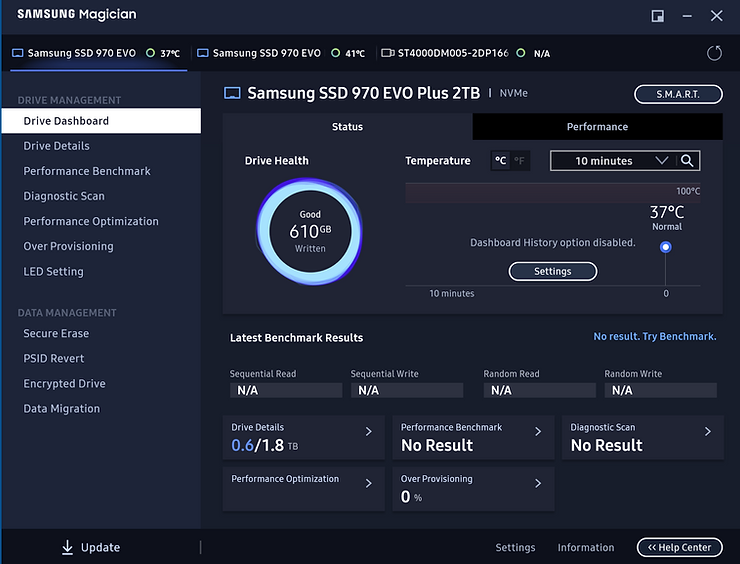Click the drive icon beside ST4000DM005 tab
740x564 pixels.
point(387,53)
